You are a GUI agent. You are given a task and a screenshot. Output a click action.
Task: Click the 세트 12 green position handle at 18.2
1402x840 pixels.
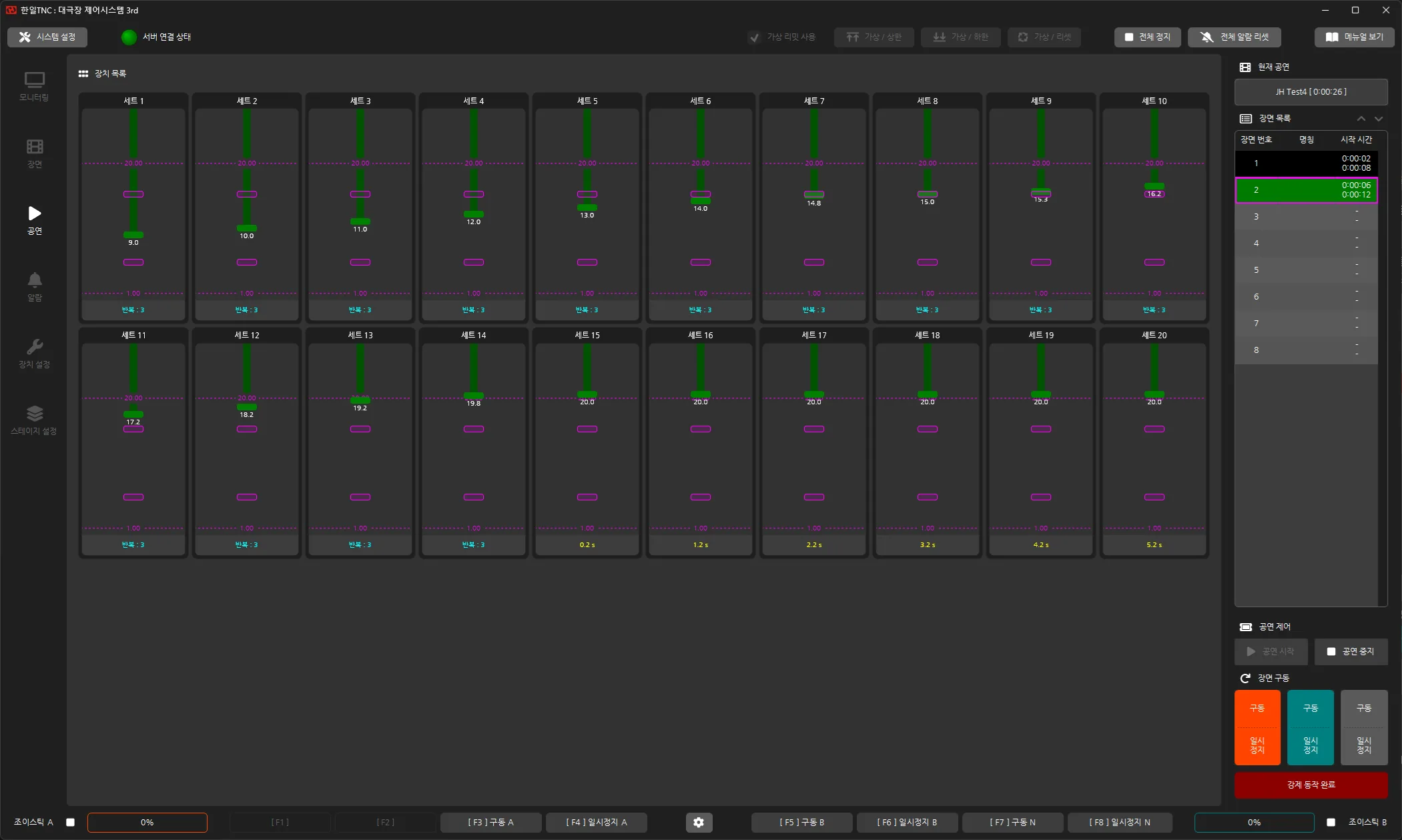point(247,407)
